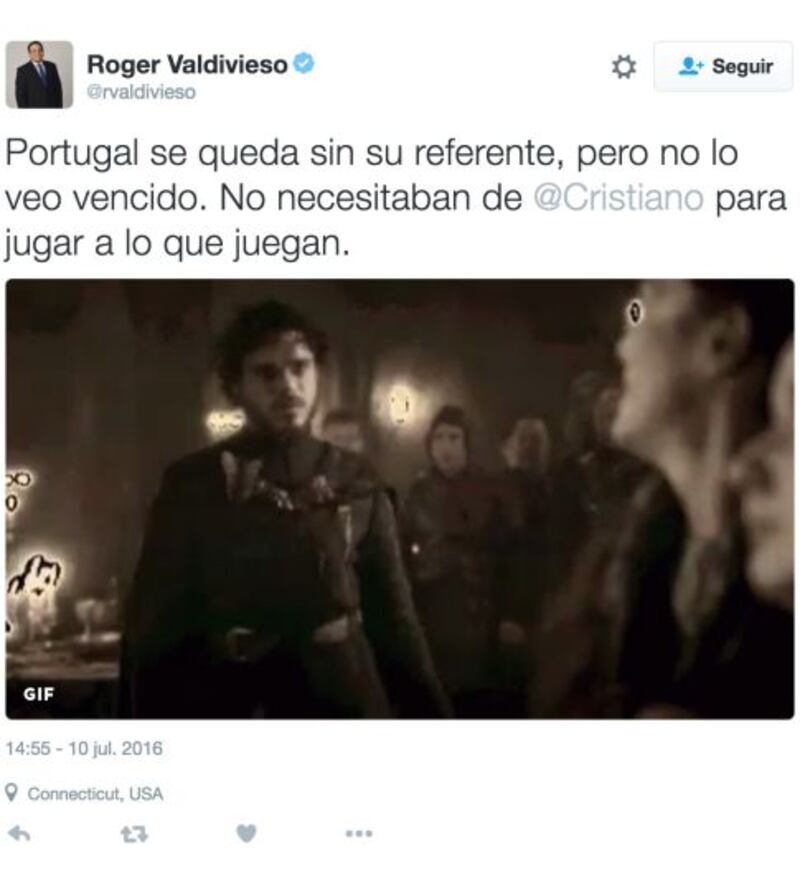This screenshot has width=800, height=890.
Task: Play the embedded GIF image
Action: (400, 499)
